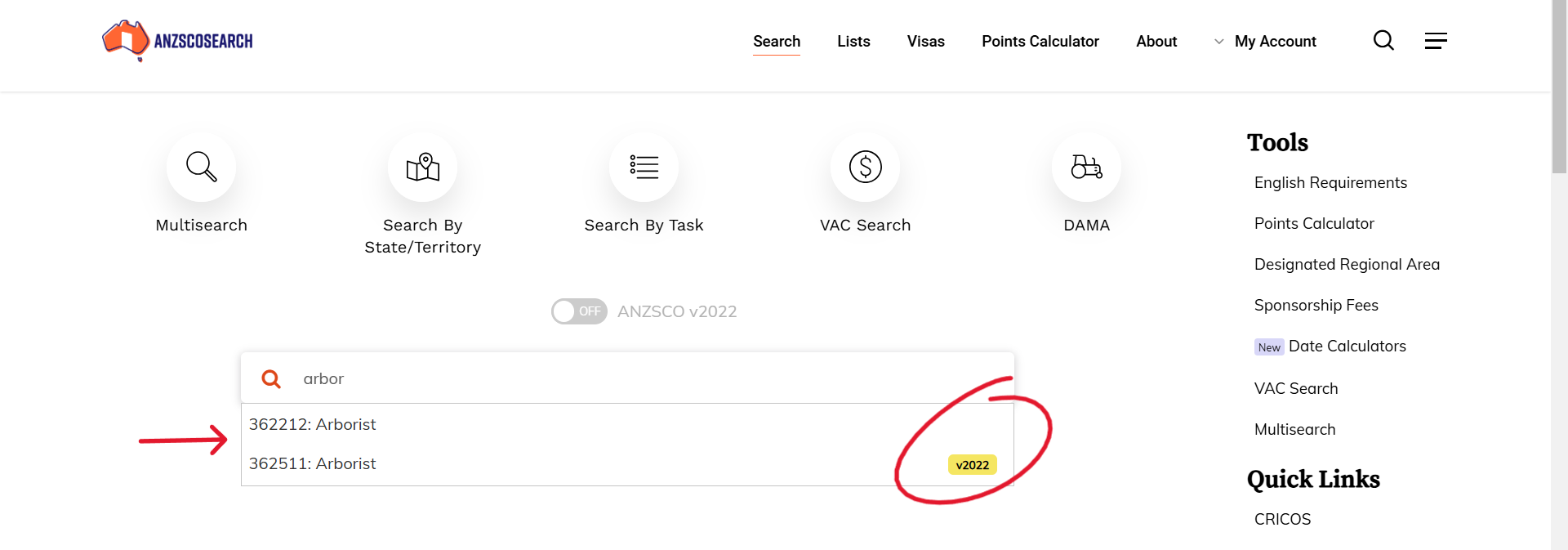Expand the My Account dropdown

(1265, 42)
